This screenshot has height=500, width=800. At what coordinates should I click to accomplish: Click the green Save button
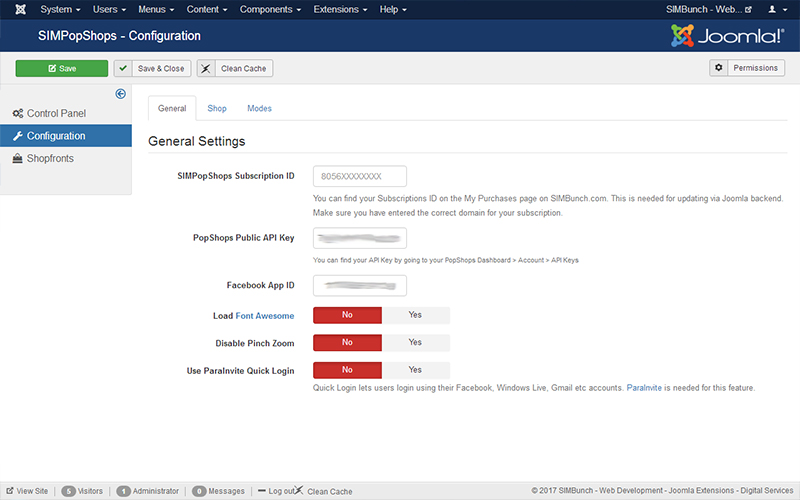pyautogui.click(x=62, y=68)
